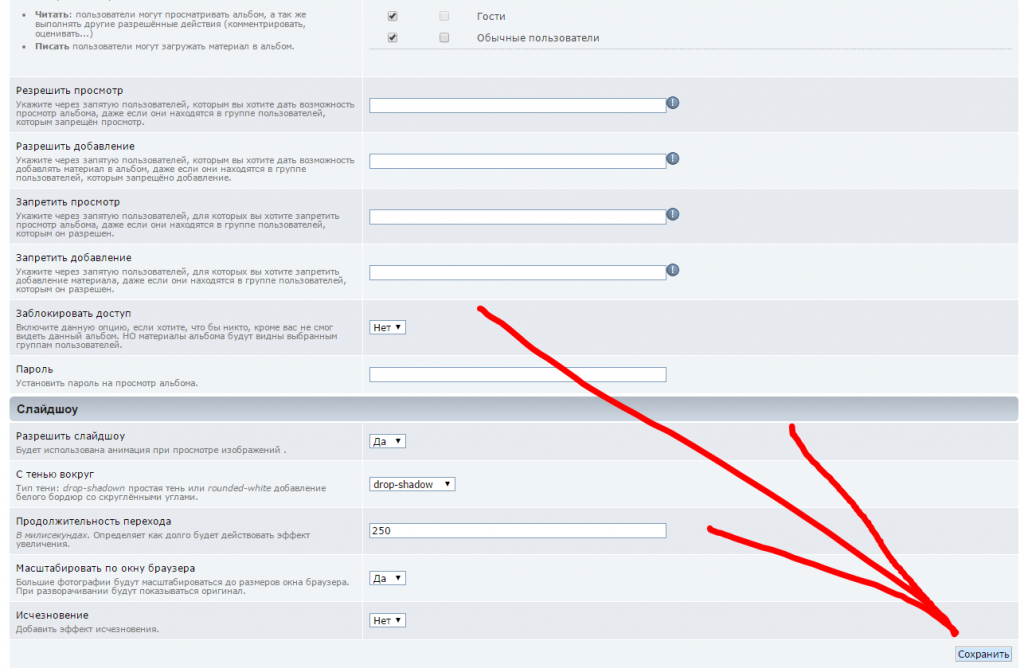Click info icon beside Запретить добавление field
The height and width of the screenshot is (672, 1024).
click(673, 270)
